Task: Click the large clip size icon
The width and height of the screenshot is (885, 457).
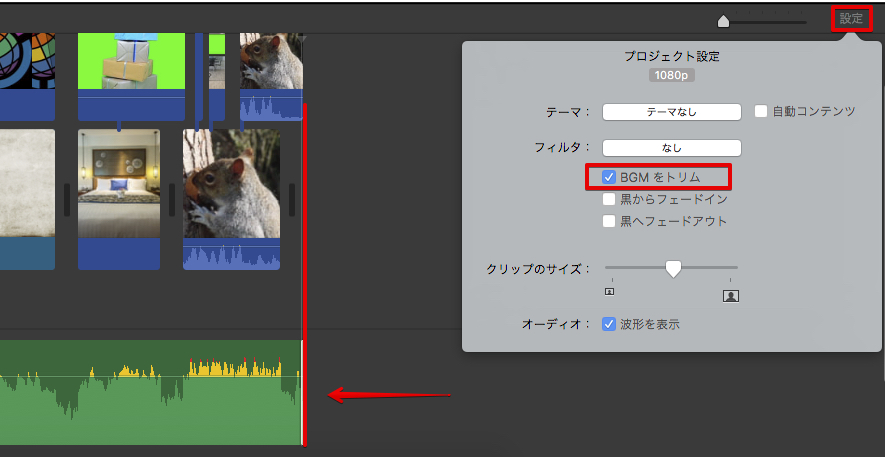Action: (x=731, y=296)
